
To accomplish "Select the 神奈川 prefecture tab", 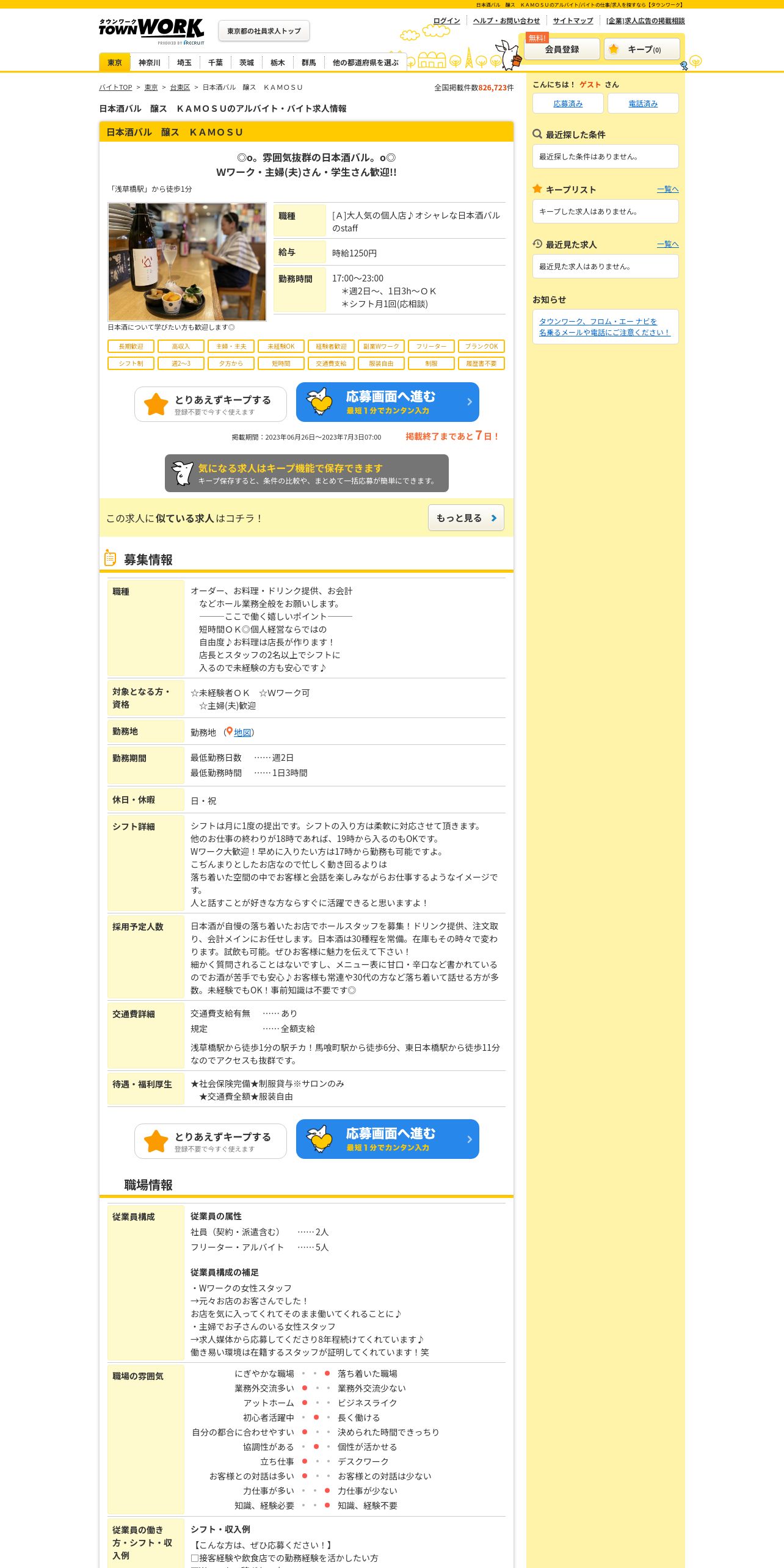I will pos(149,62).
